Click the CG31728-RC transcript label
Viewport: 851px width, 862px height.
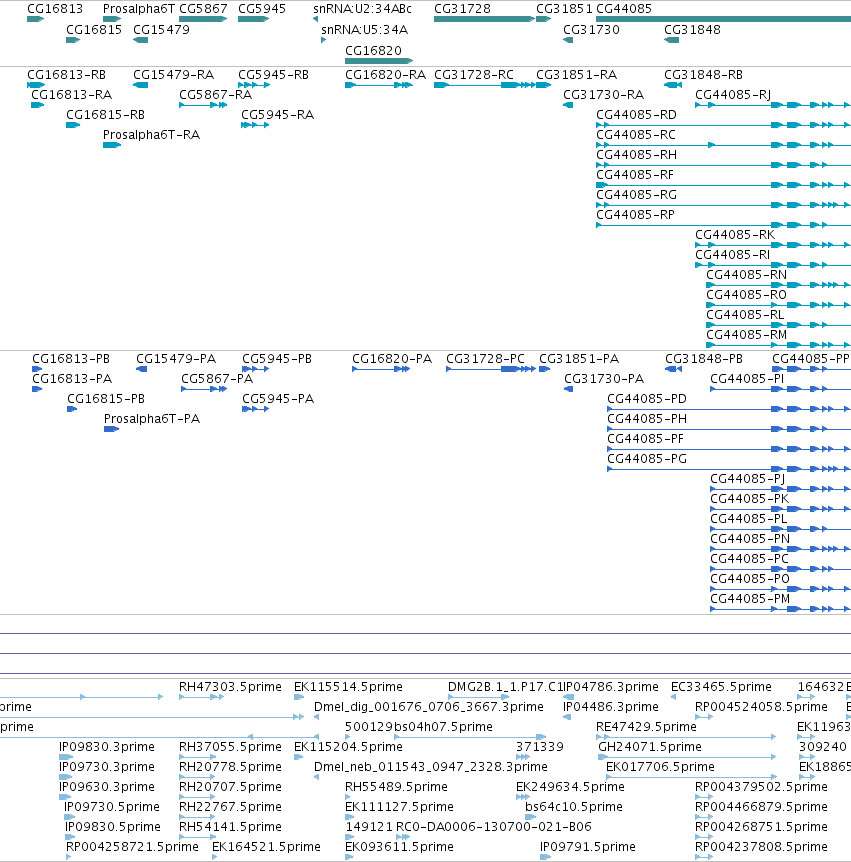pos(474,75)
